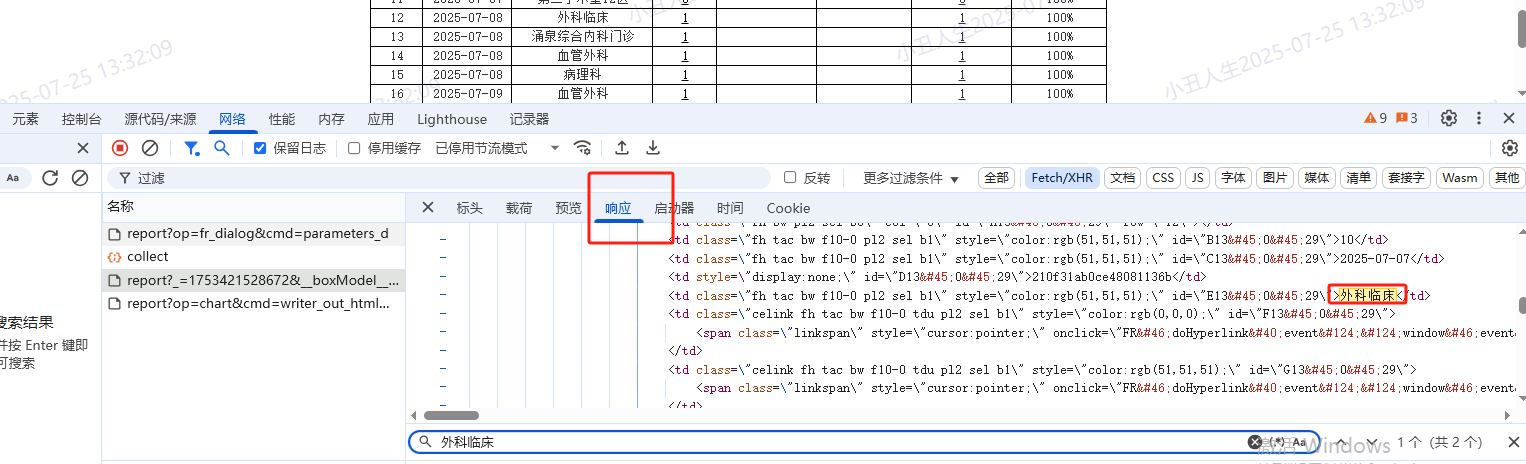Open 应用 panel tab

click(380, 119)
